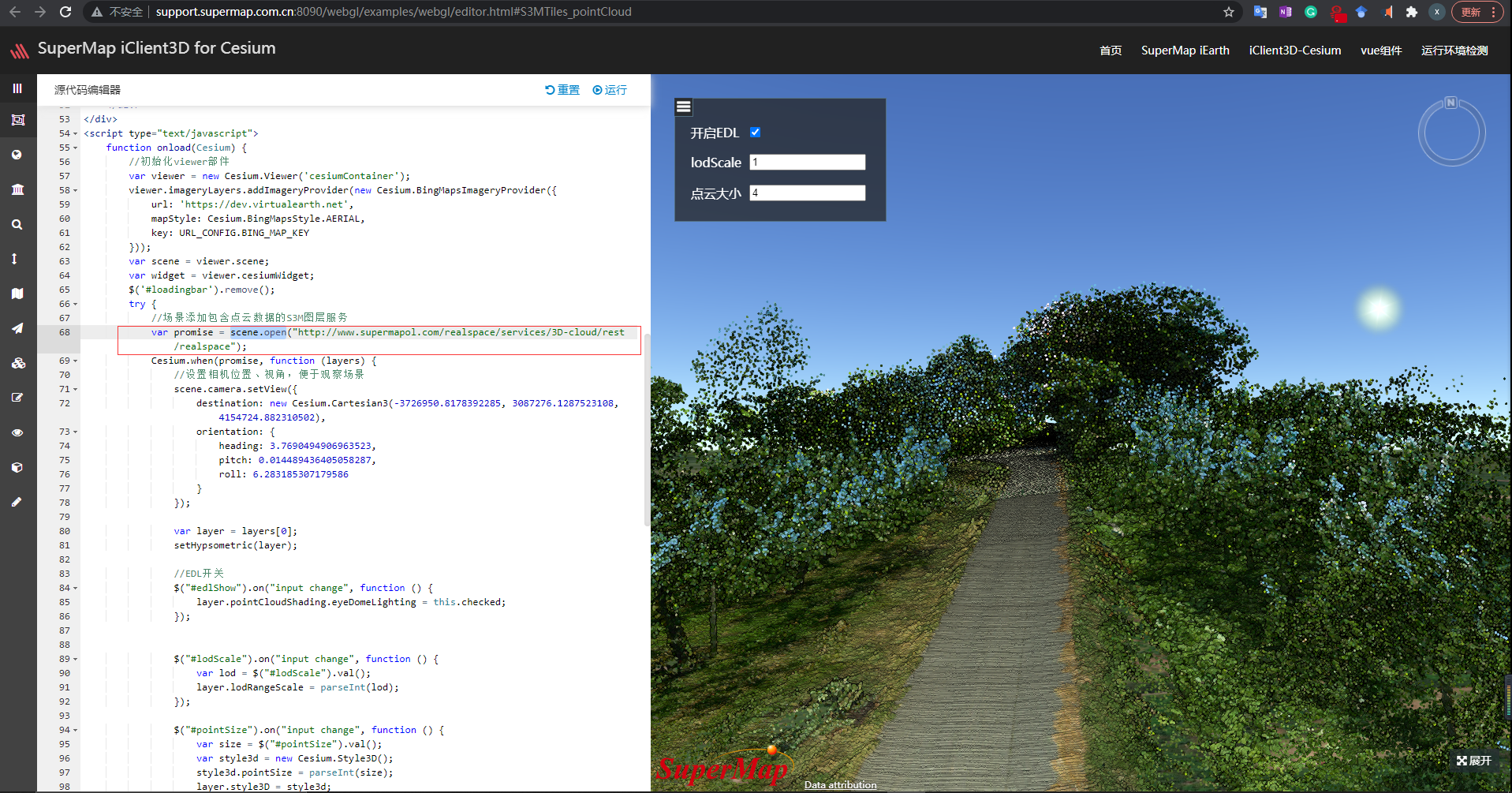This screenshot has width=1512, height=793.
Task: Reload the page with refresh icon
Action: pos(65,12)
